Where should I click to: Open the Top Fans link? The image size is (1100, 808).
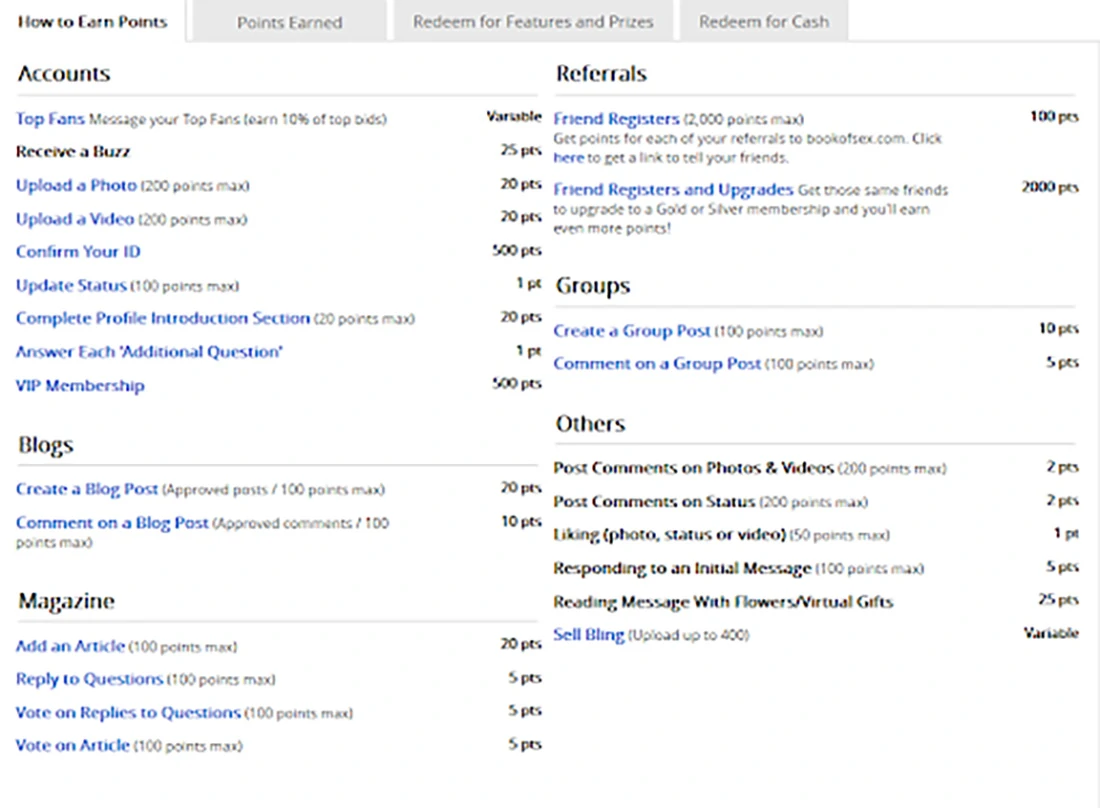[50, 119]
